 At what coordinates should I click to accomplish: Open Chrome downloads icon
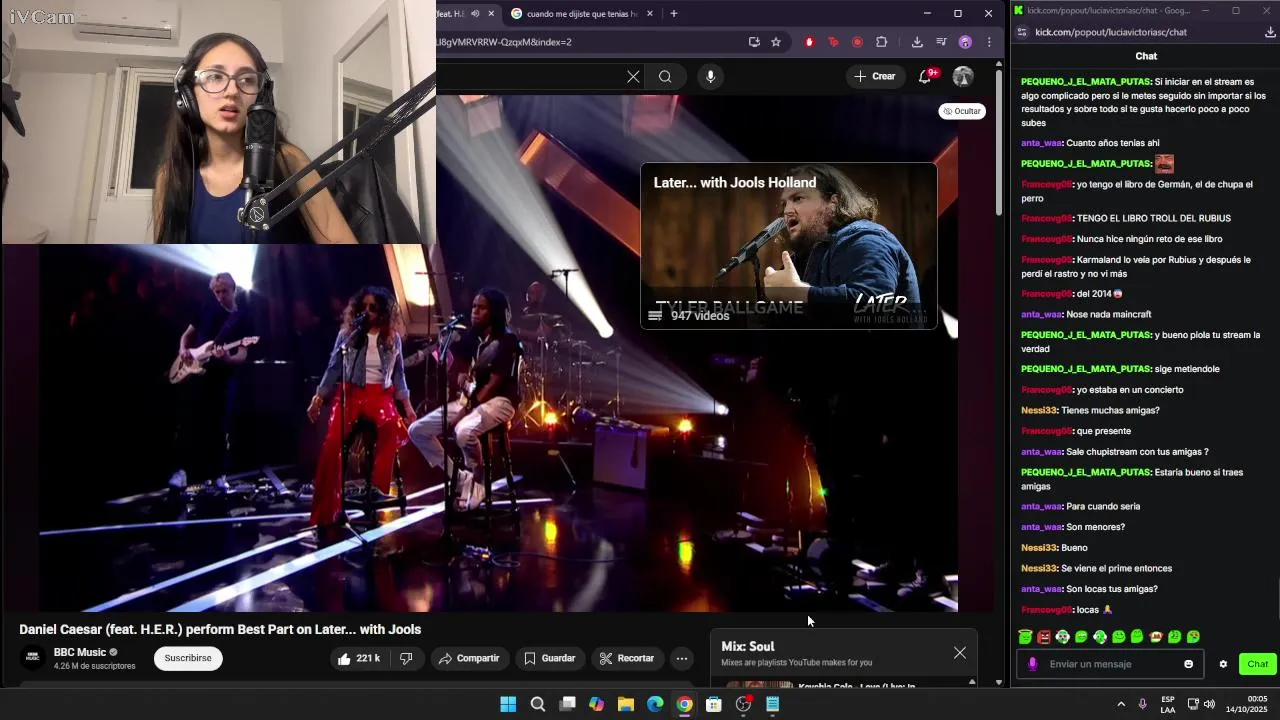tap(917, 42)
